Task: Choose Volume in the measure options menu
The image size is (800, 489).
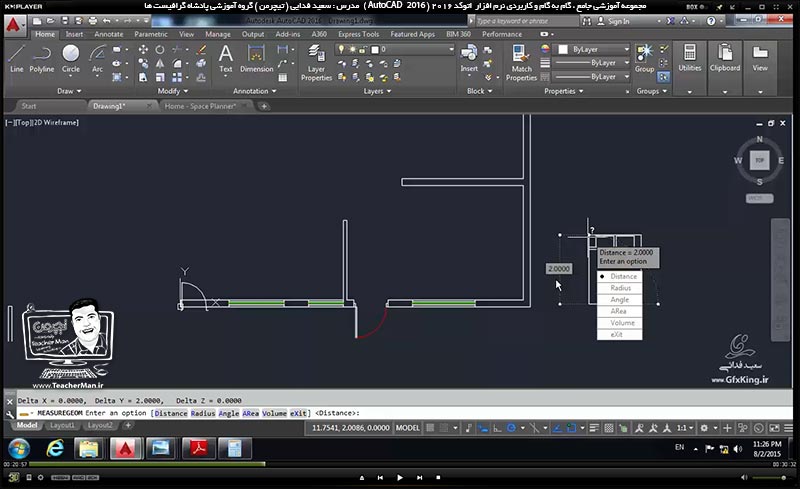Action: click(x=620, y=323)
